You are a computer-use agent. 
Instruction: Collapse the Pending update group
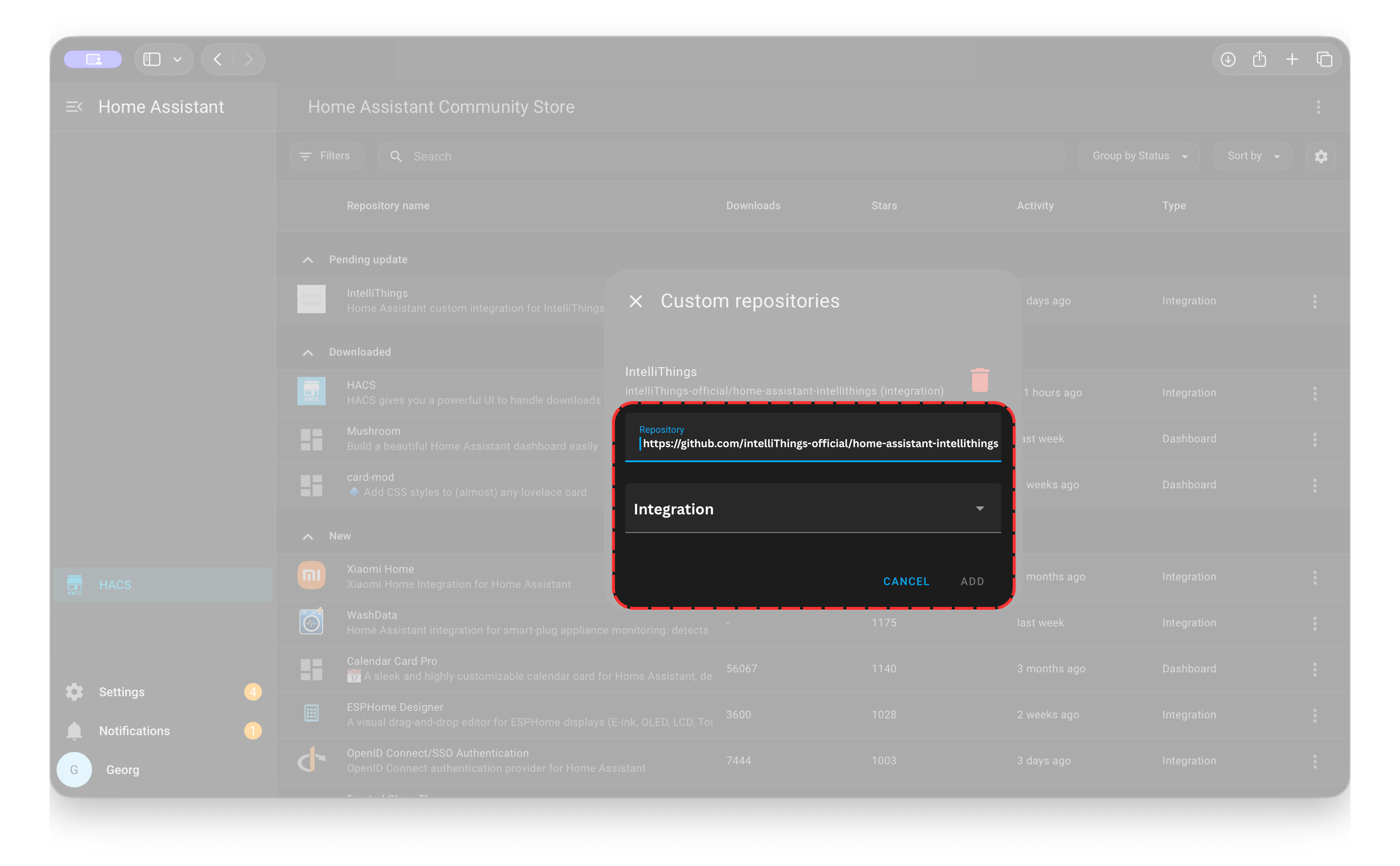308,260
